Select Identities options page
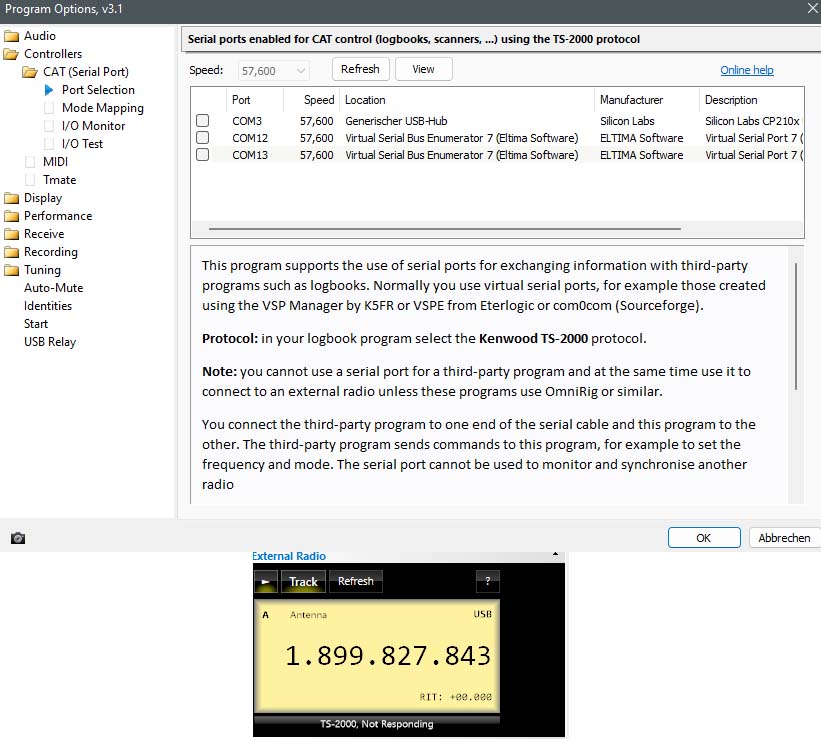 (48, 306)
